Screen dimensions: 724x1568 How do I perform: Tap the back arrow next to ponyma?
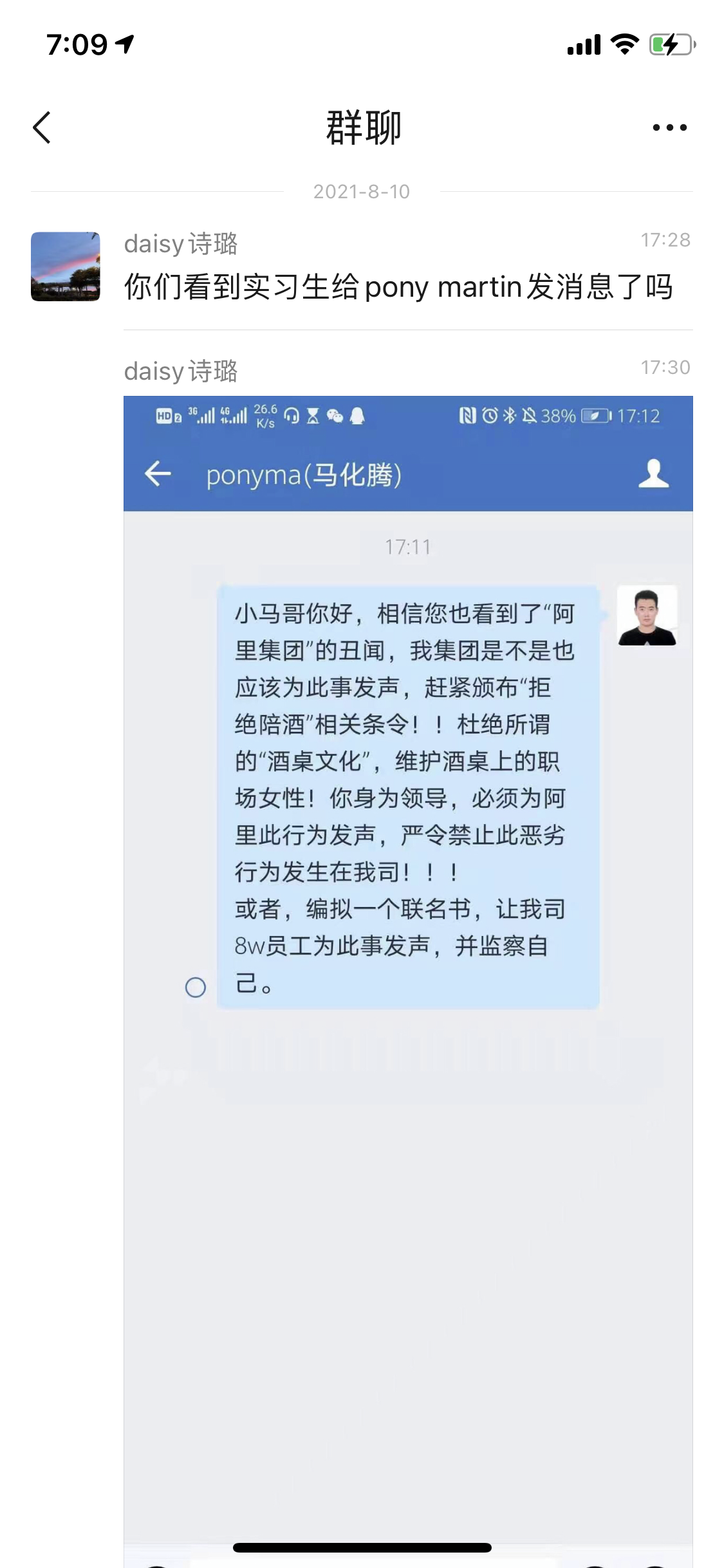coord(158,474)
